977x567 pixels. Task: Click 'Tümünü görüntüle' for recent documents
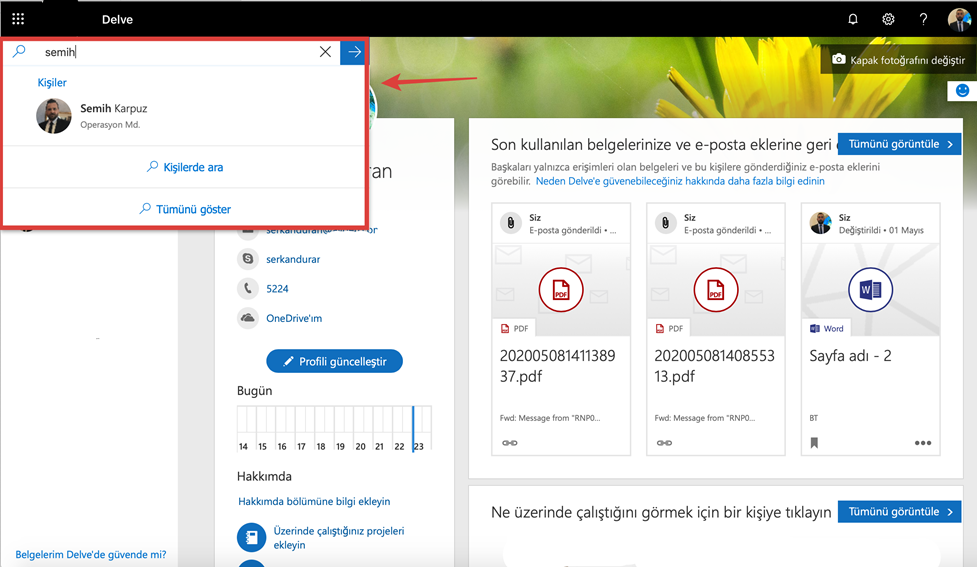pyautogui.click(x=899, y=144)
